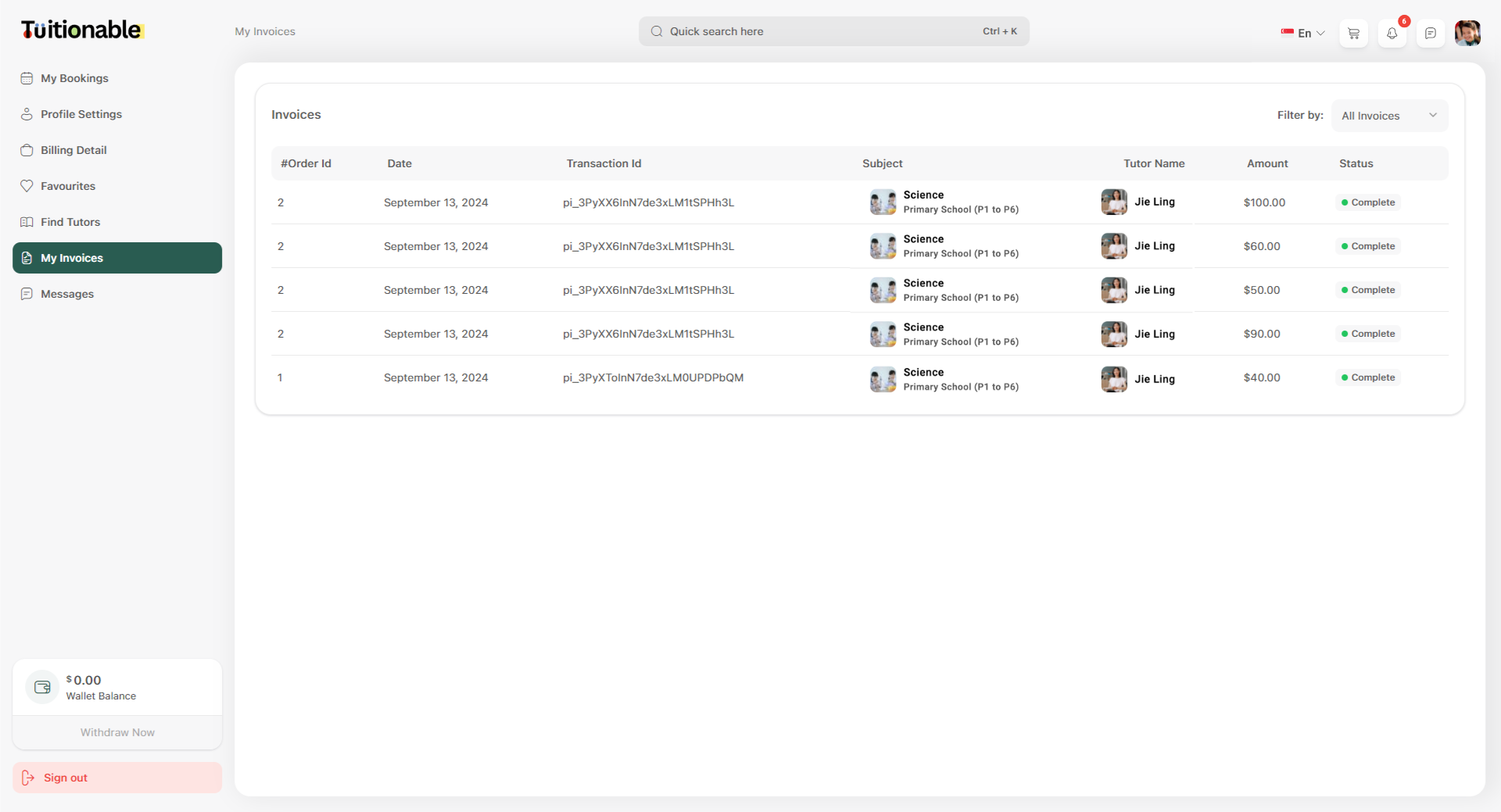
Task: Navigate to Find Tutors
Action: pyautogui.click(x=117, y=222)
